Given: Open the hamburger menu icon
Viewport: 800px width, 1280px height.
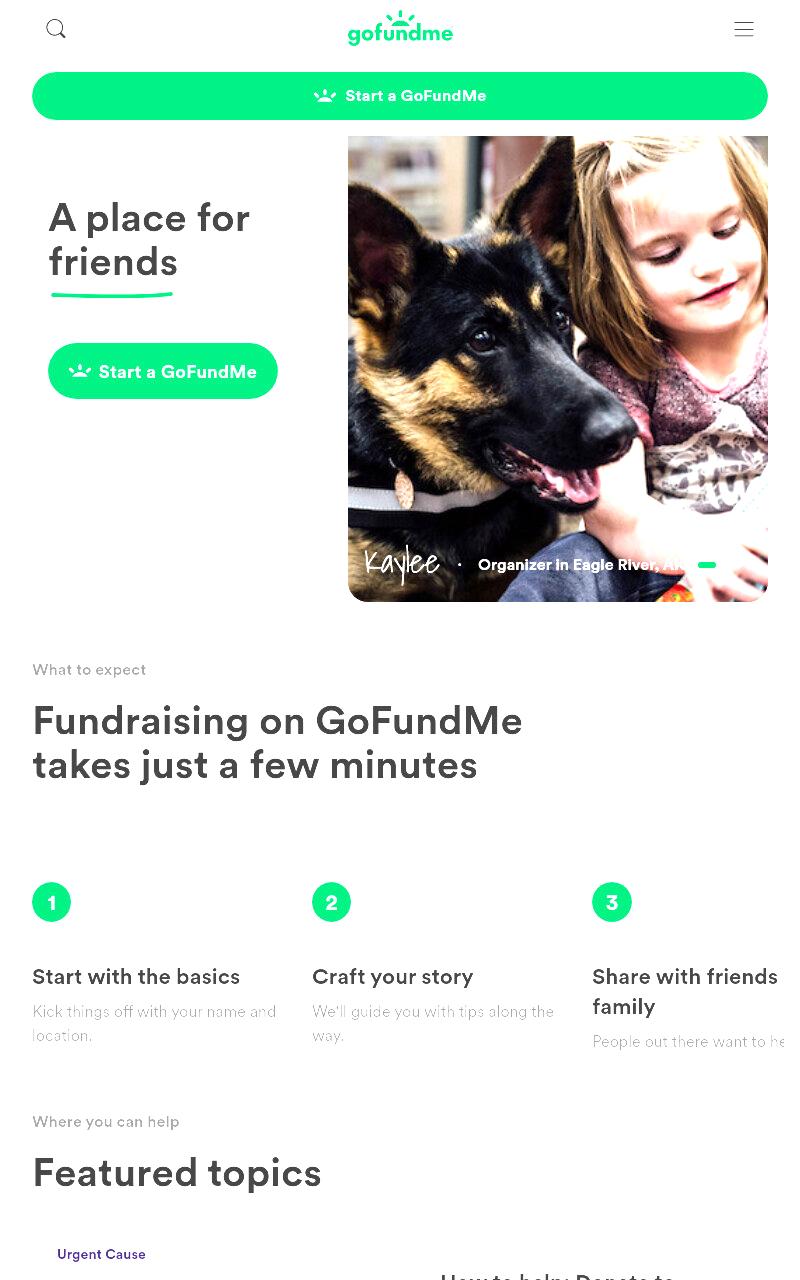Looking at the screenshot, I should 744,29.
